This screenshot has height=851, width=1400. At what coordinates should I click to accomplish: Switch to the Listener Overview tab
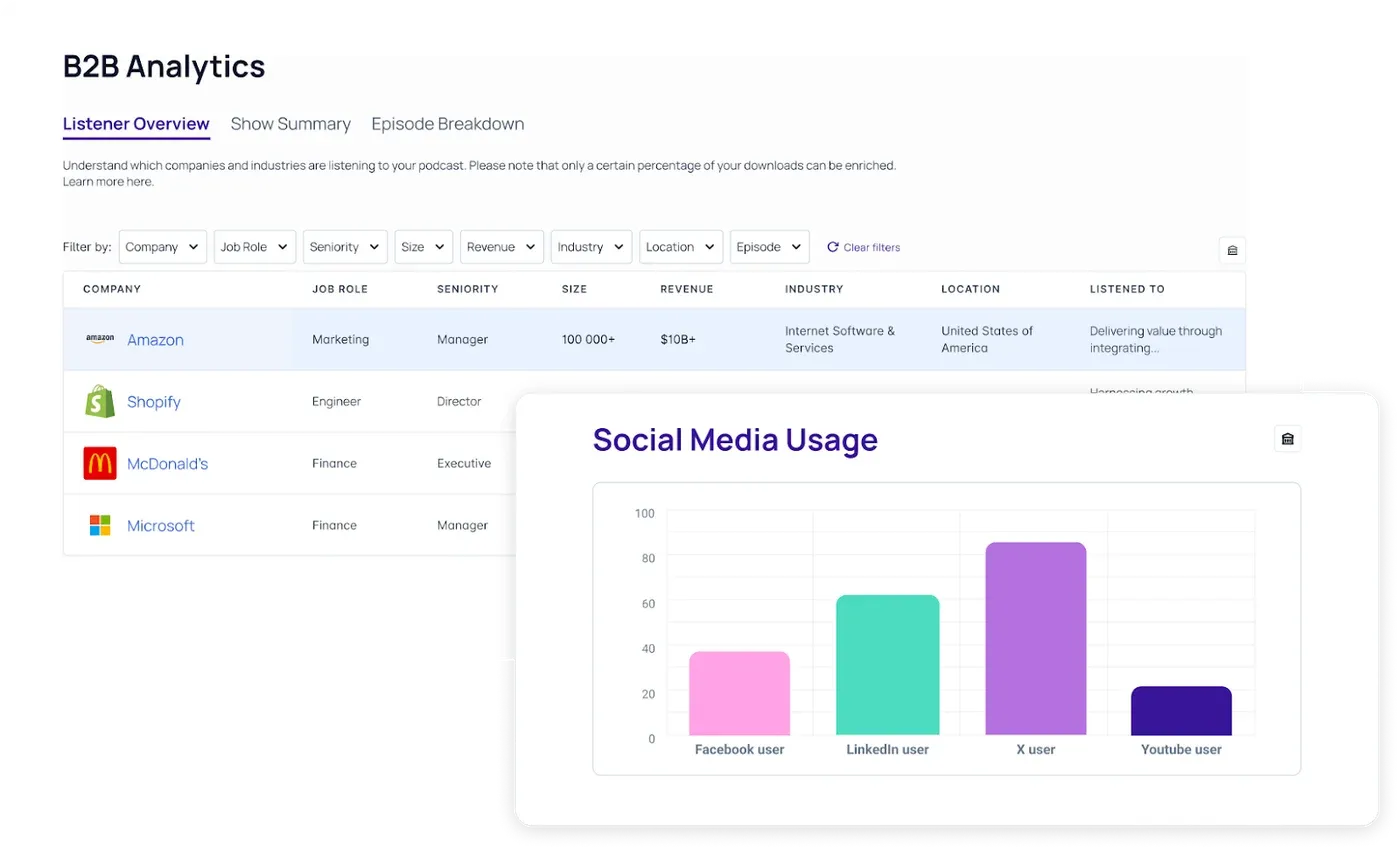tap(136, 124)
